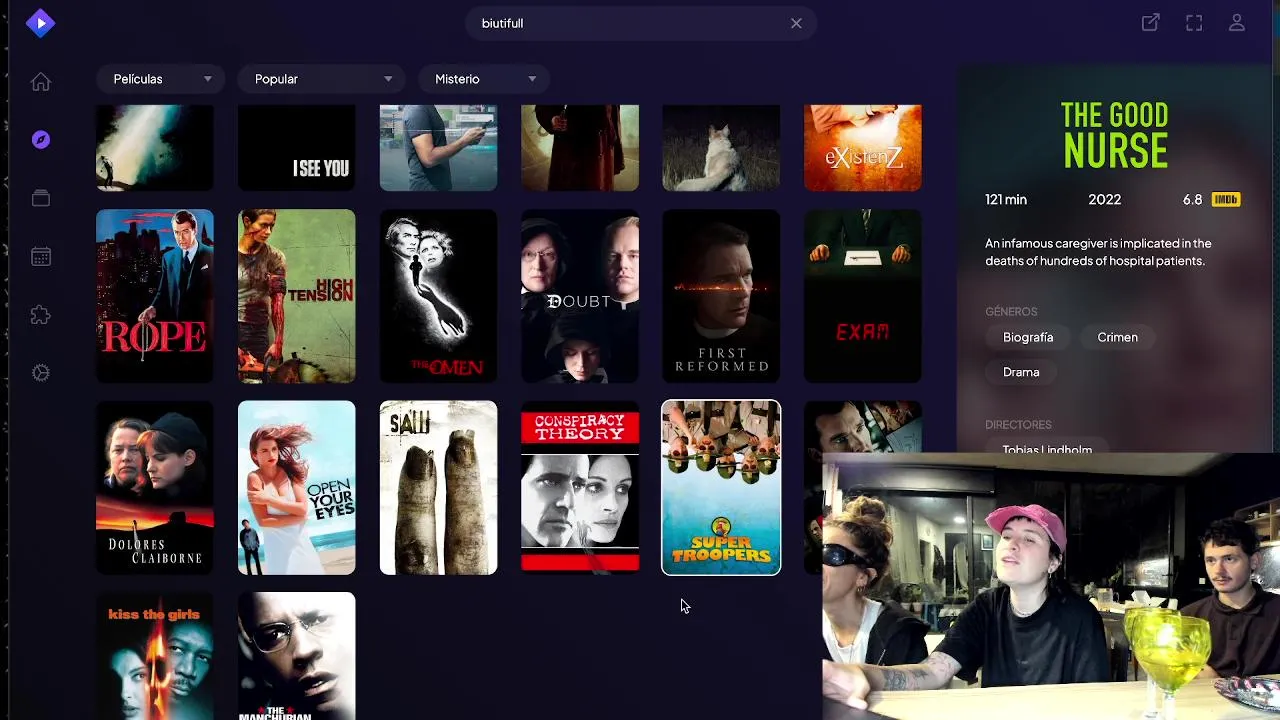
Task: Focus the search field containing biutifull
Action: point(641,23)
